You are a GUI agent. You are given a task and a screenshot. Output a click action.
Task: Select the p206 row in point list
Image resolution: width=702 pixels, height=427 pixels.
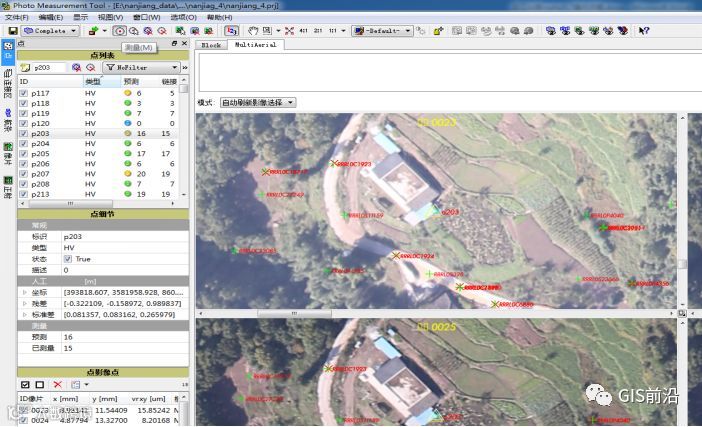pyautogui.click(x=98, y=164)
